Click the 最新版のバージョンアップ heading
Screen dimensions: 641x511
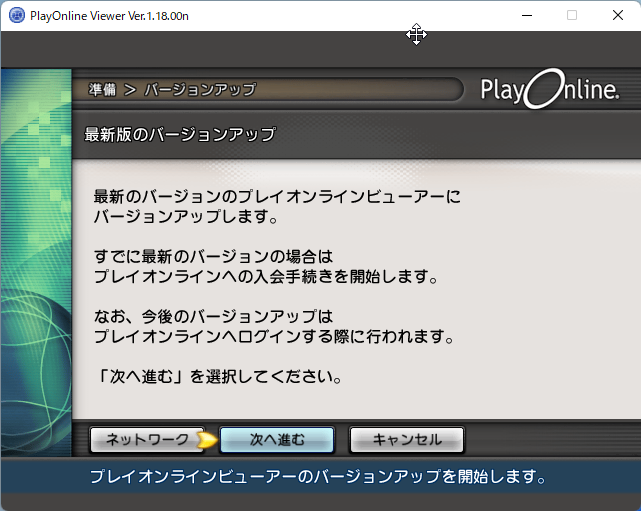tap(180, 134)
